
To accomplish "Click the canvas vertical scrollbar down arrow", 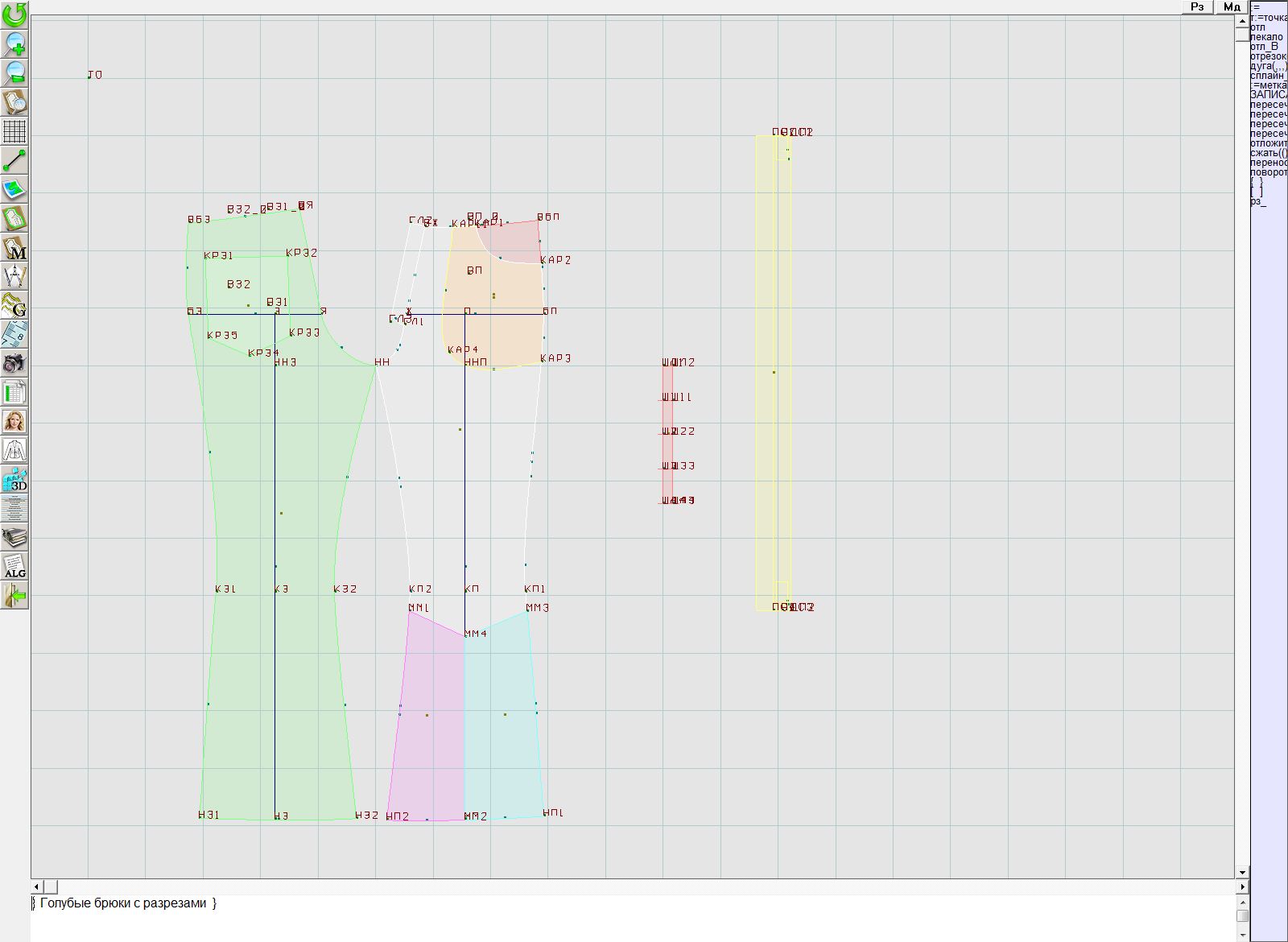I will (x=1242, y=872).
